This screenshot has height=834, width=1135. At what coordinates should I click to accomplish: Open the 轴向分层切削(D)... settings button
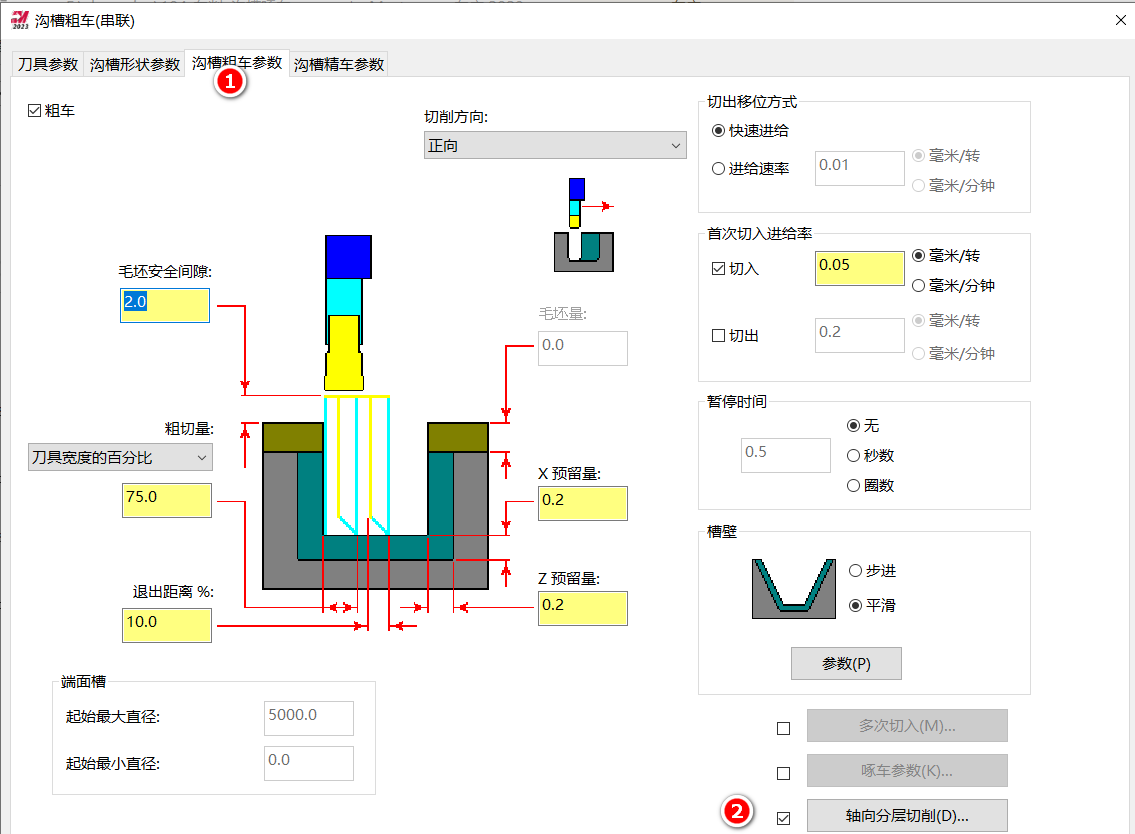tap(907, 815)
